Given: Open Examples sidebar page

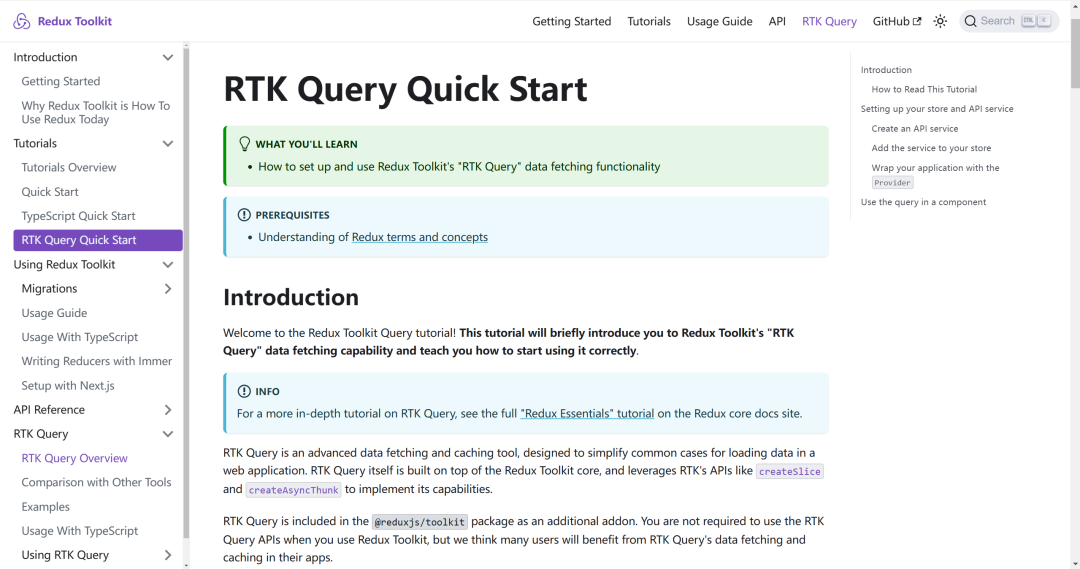Looking at the screenshot, I should (x=45, y=507).
